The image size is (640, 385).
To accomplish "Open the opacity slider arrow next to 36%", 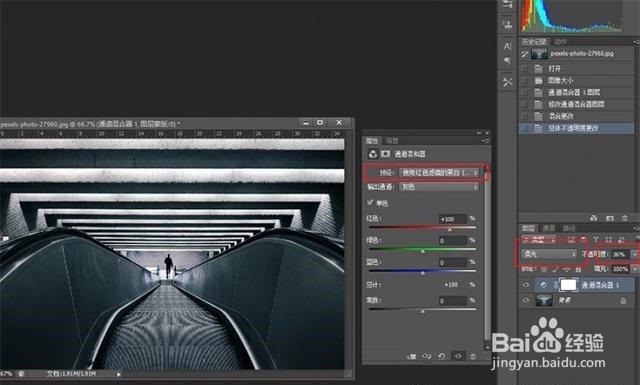I will tap(635, 254).
